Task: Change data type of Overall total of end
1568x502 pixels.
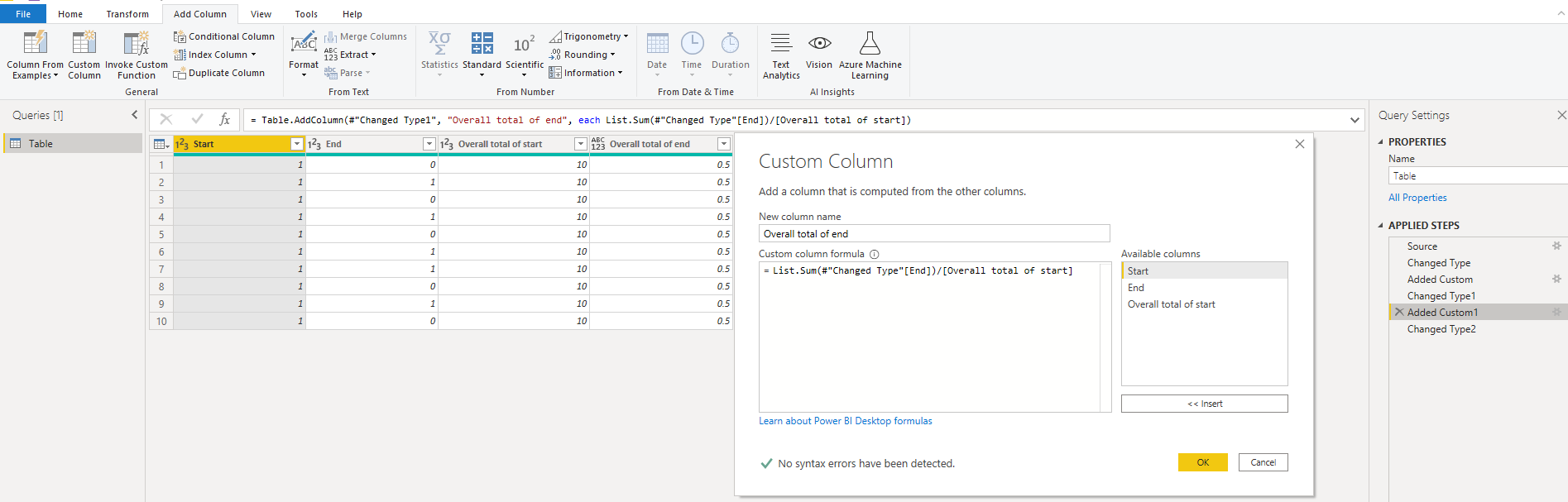Action: click(x=598, y=144)
